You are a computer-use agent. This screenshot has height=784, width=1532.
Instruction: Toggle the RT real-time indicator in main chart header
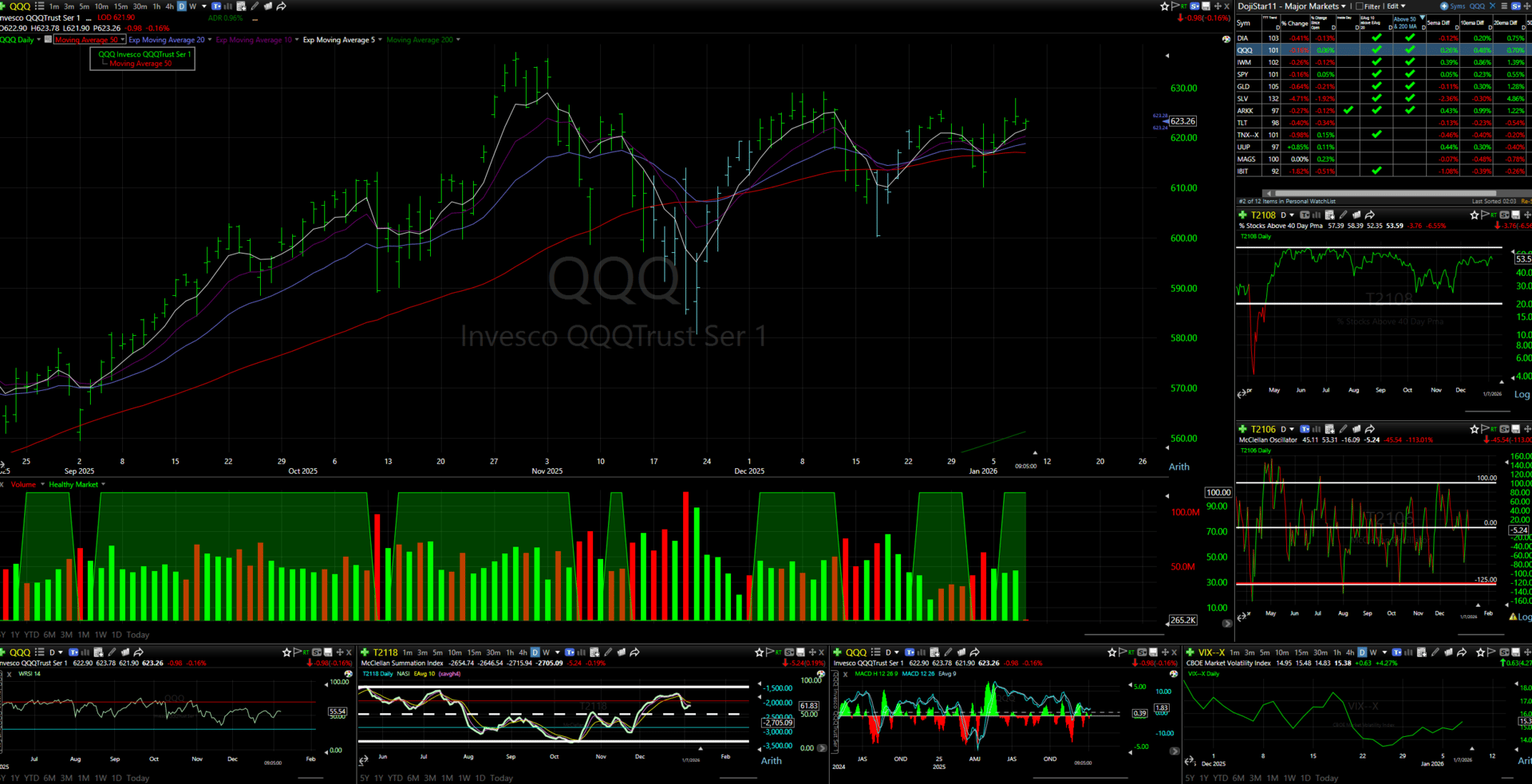pos(1184,6)
